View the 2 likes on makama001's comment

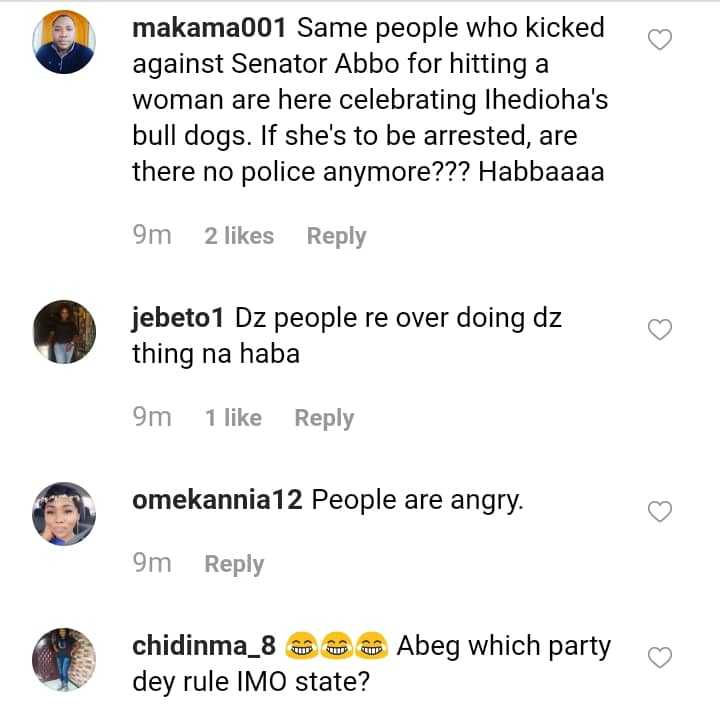tap(239, 236)
